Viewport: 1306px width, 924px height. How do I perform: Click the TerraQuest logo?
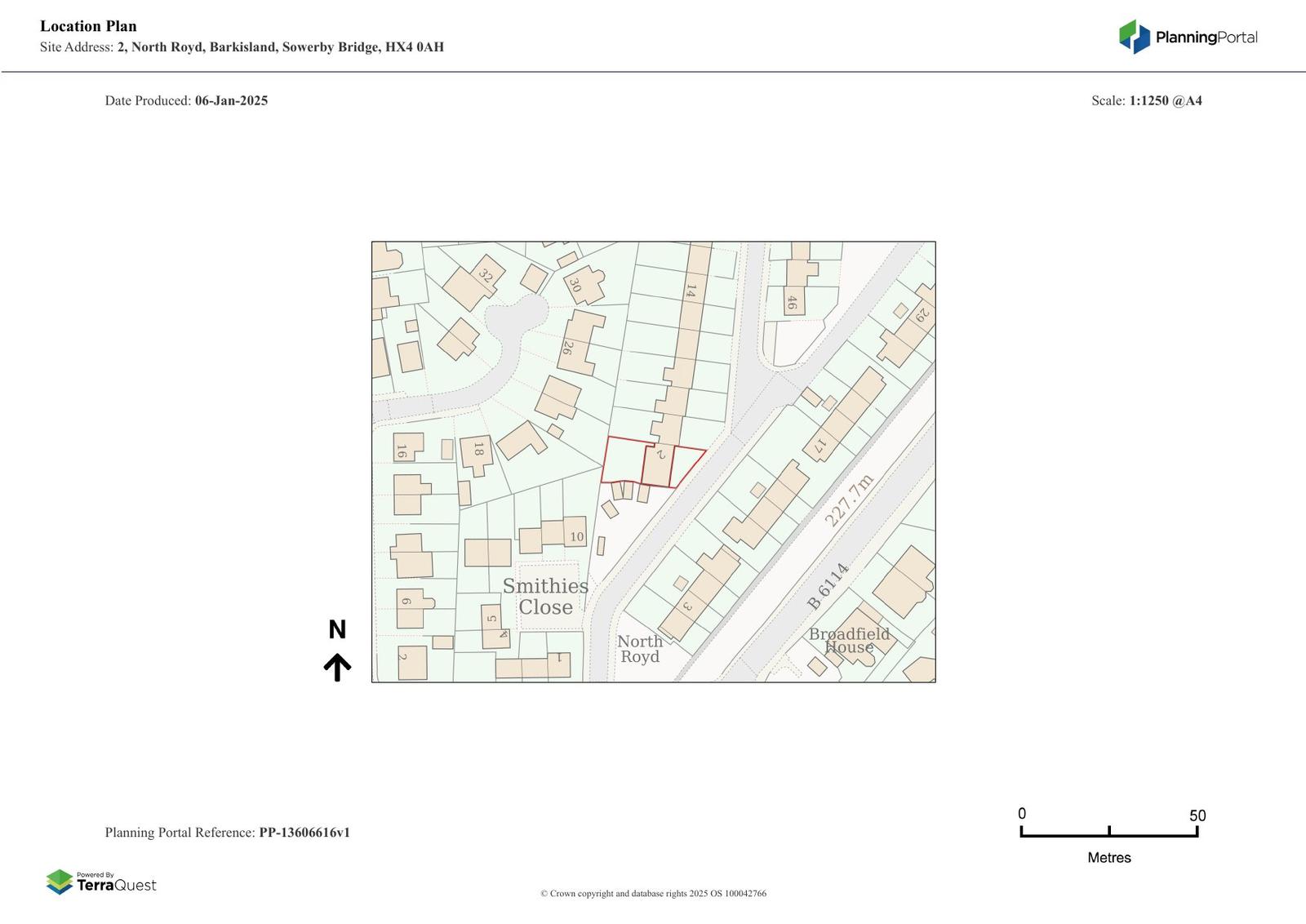pyautogui.click(x=101, y=882)
